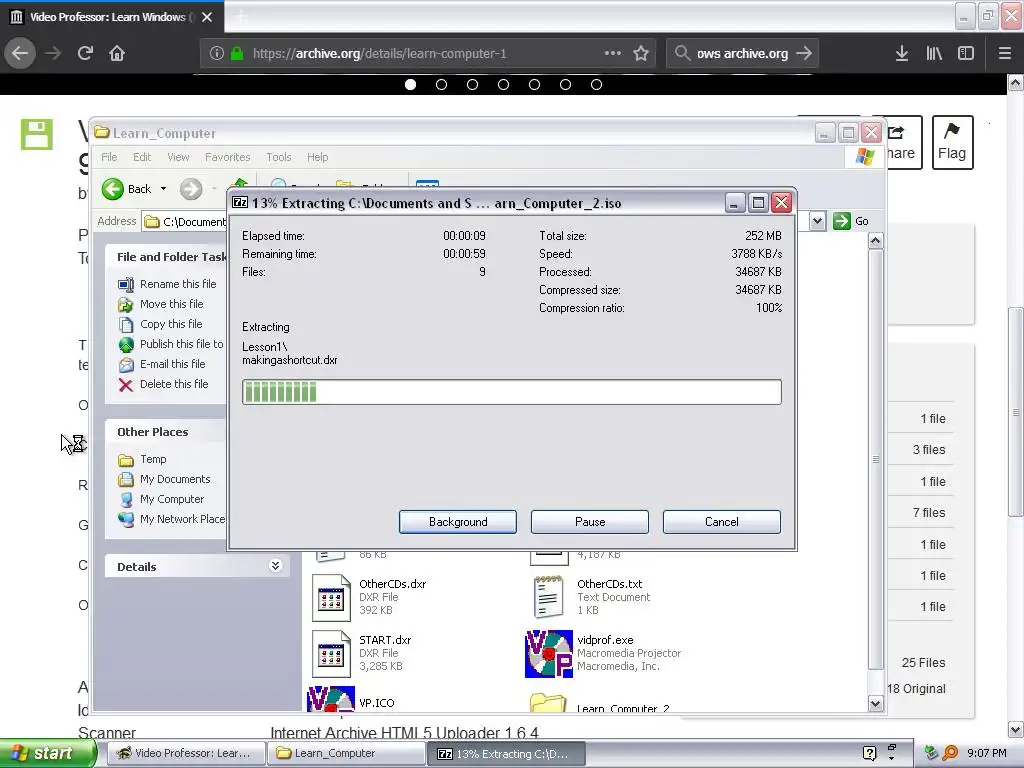The height and width of the screenshot is (768, 1024).
Task: Expand the Details panel chevron
Action: (276, 566)
